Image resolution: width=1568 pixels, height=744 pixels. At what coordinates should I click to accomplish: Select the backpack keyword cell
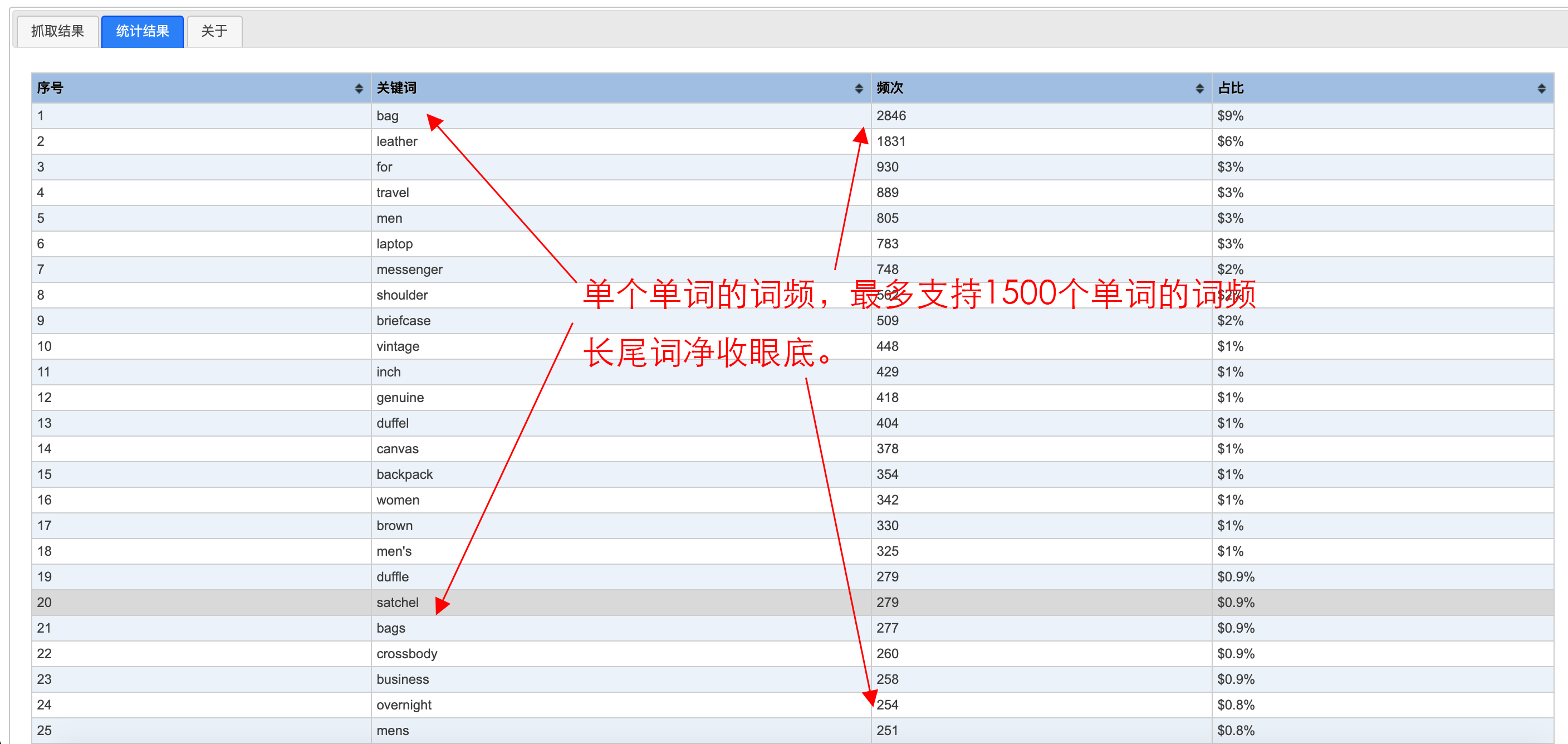click(404, 474)
